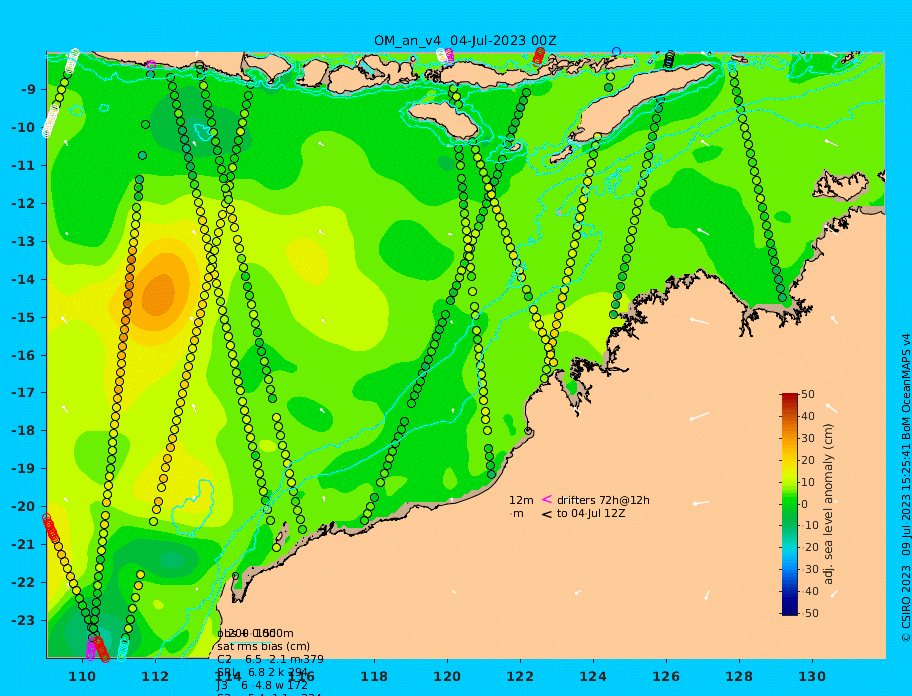Click the colorbar tick label -30
912x696 pixels.
(809, 569)
